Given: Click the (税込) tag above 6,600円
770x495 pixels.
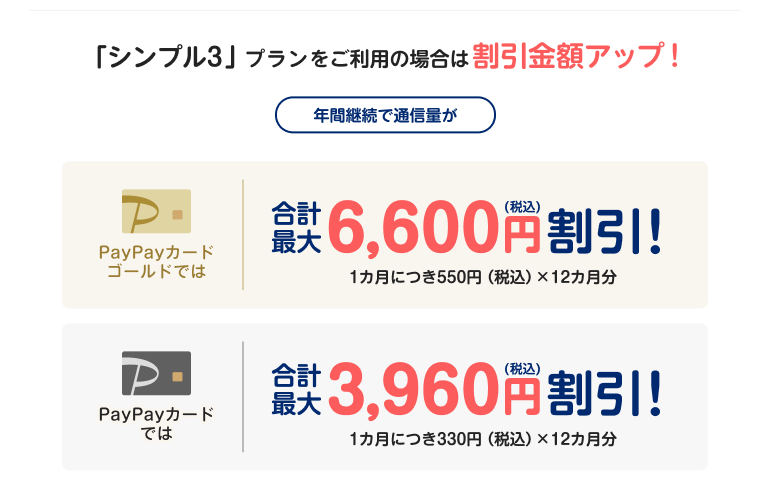Looking at the screenshot, I should 522,207.
